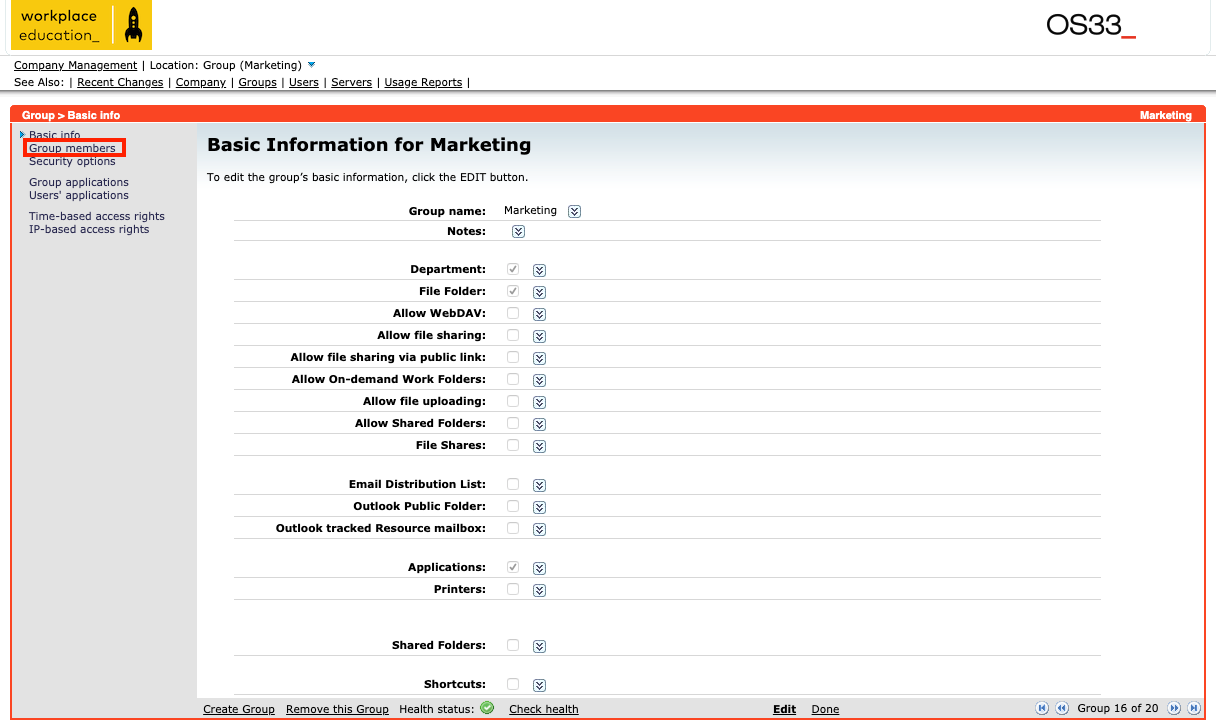This screenshot has height=725, width=1216.
Task: Open Group members in sidebar
Action: [72, 148]
